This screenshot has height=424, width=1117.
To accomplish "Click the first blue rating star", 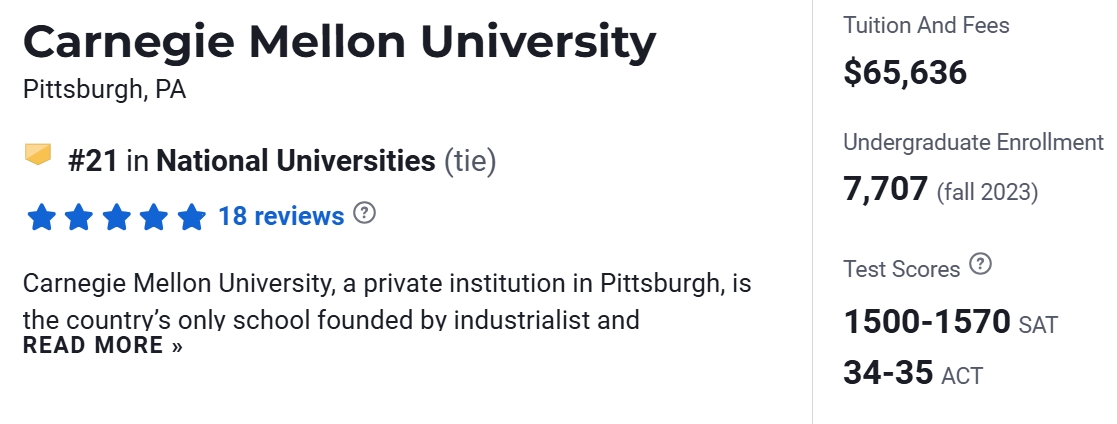I will [x=41, y=216].
